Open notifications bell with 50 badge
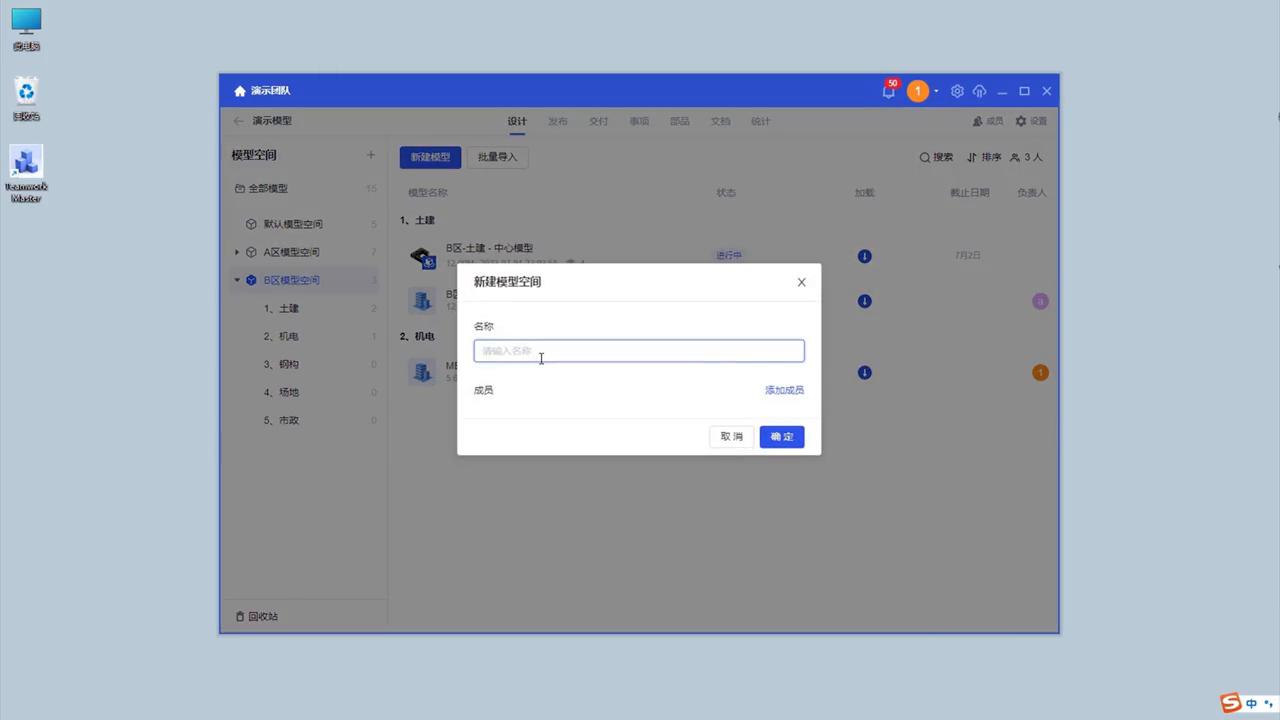 (888, 91)
